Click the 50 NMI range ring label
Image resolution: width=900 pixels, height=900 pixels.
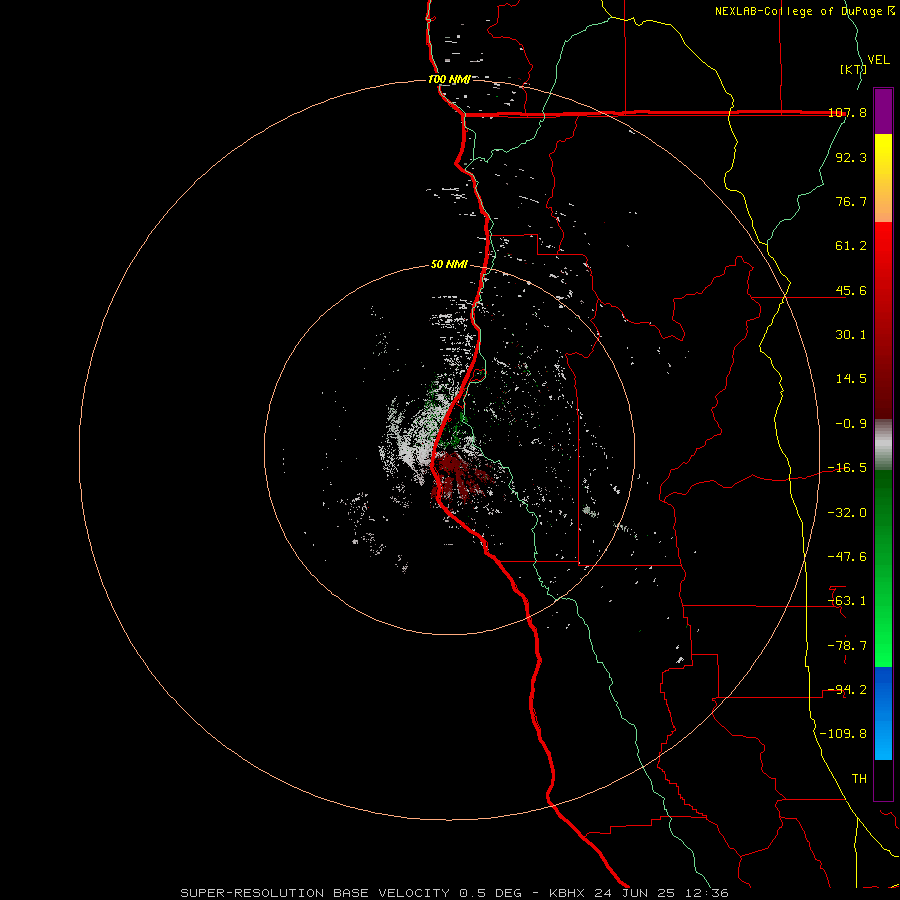[x=449, y=265]
